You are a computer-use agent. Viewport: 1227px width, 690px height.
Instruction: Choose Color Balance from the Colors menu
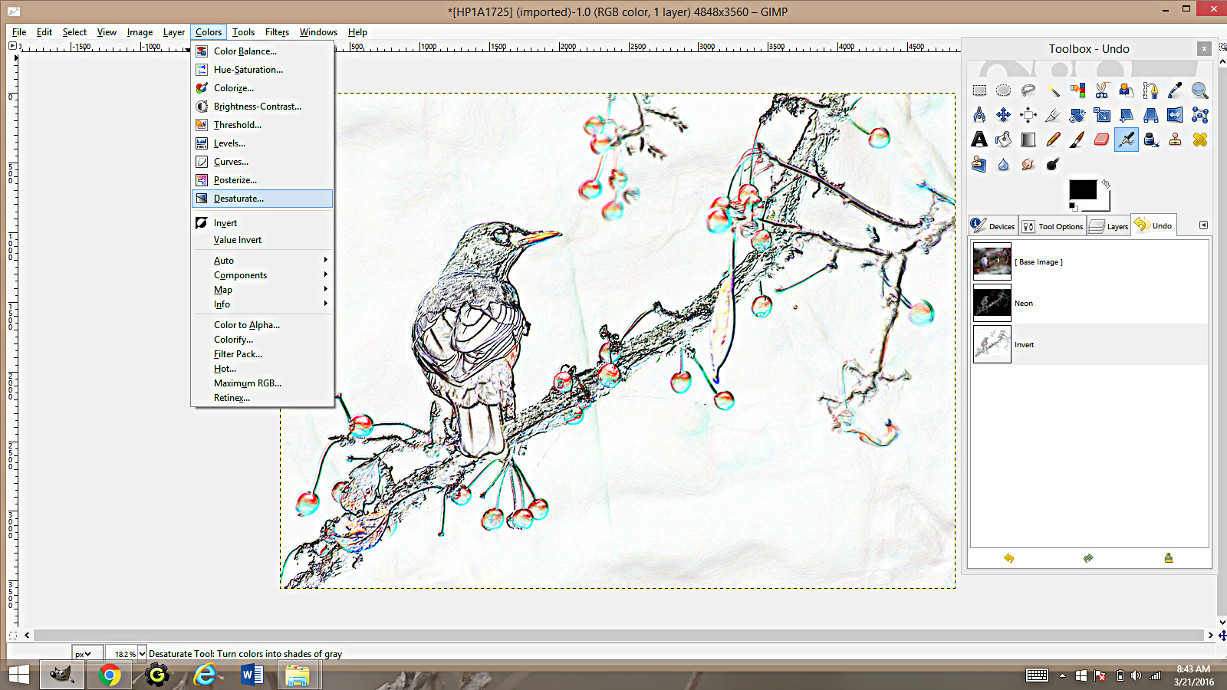(x=262, y=51)
